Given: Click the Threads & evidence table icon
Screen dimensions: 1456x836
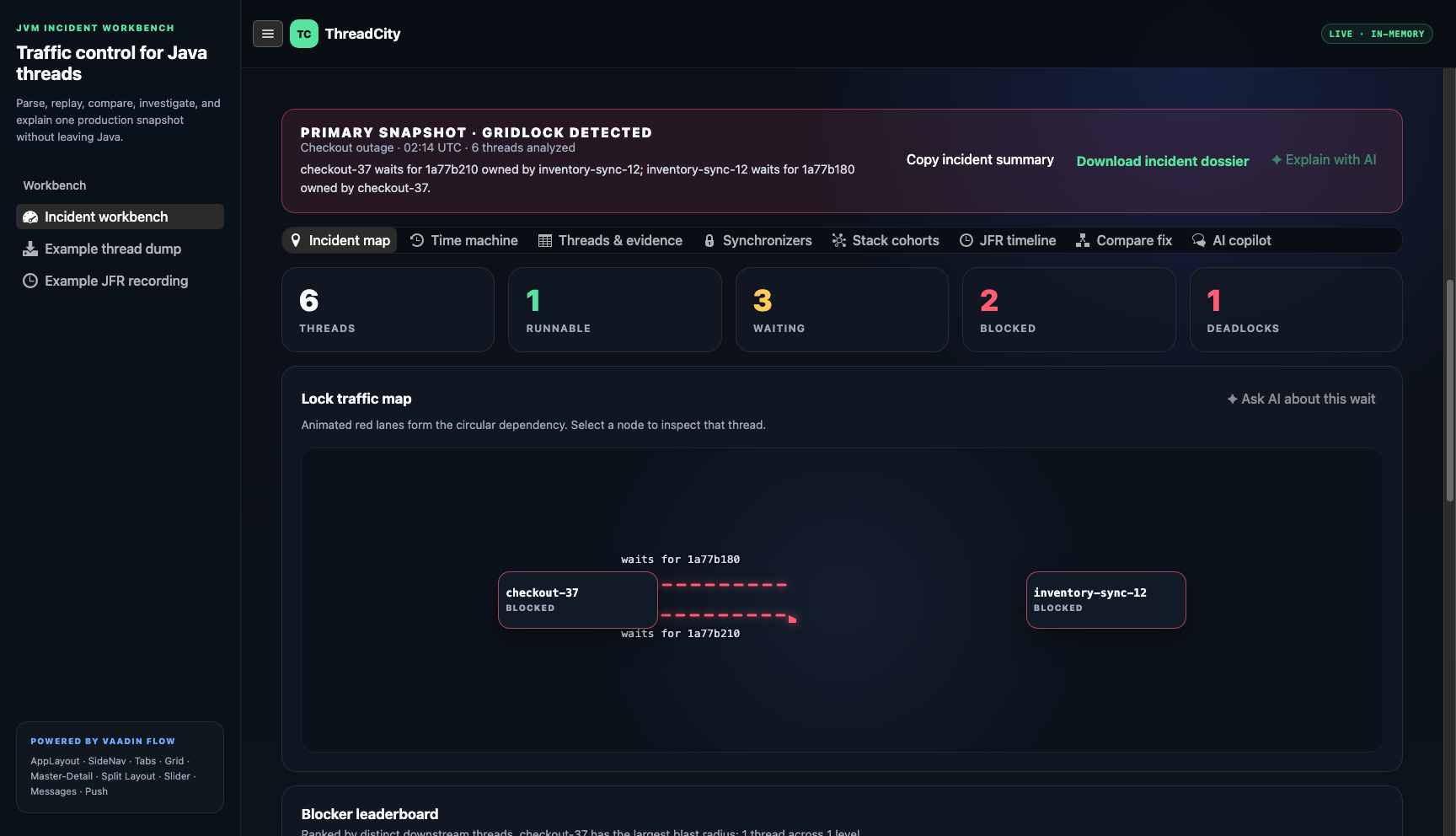Looking at the screenshot, I should (x=545, y=241).
